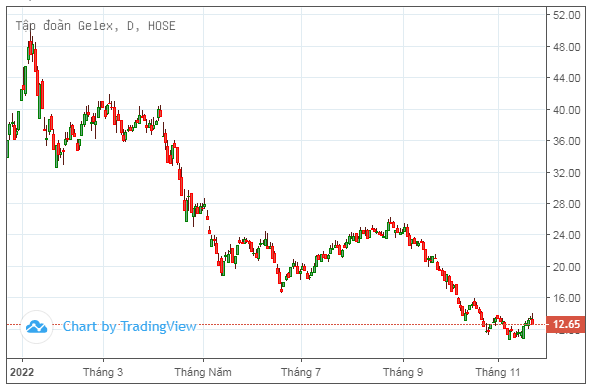Click the Tháng 9 time axis label
Image resolution: width=592 pixels, height=391 pixels.
(x=403, y=373)
